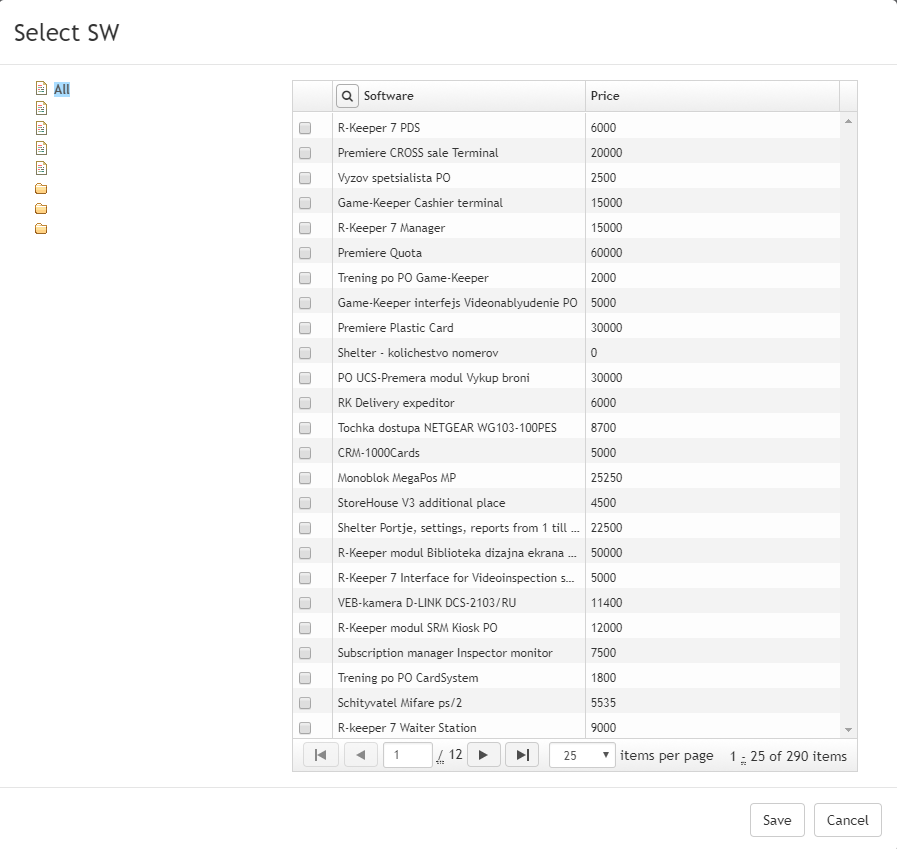Click the price value 25250
Screen dimensions: 897x849
(606, 478)
